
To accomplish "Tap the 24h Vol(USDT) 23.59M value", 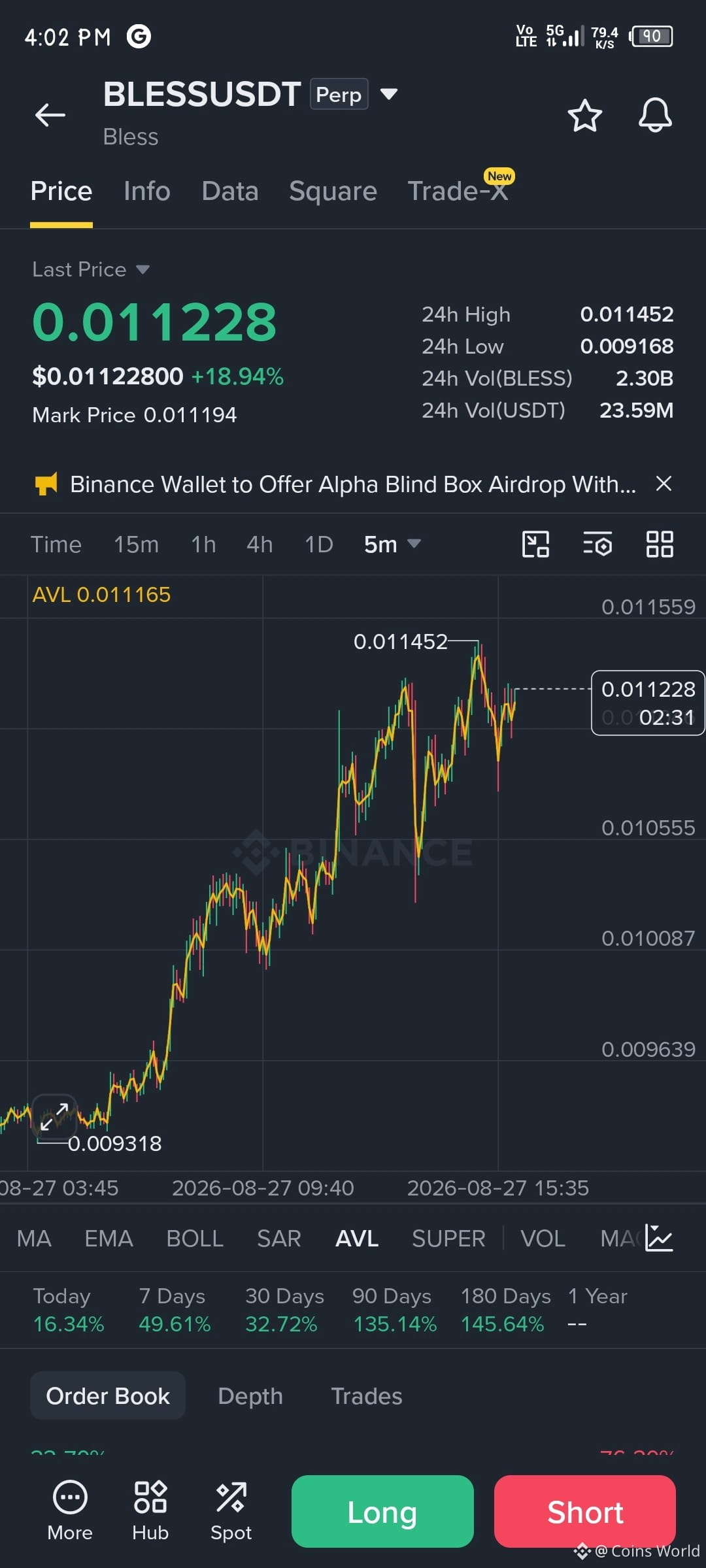I will [637, 410].
